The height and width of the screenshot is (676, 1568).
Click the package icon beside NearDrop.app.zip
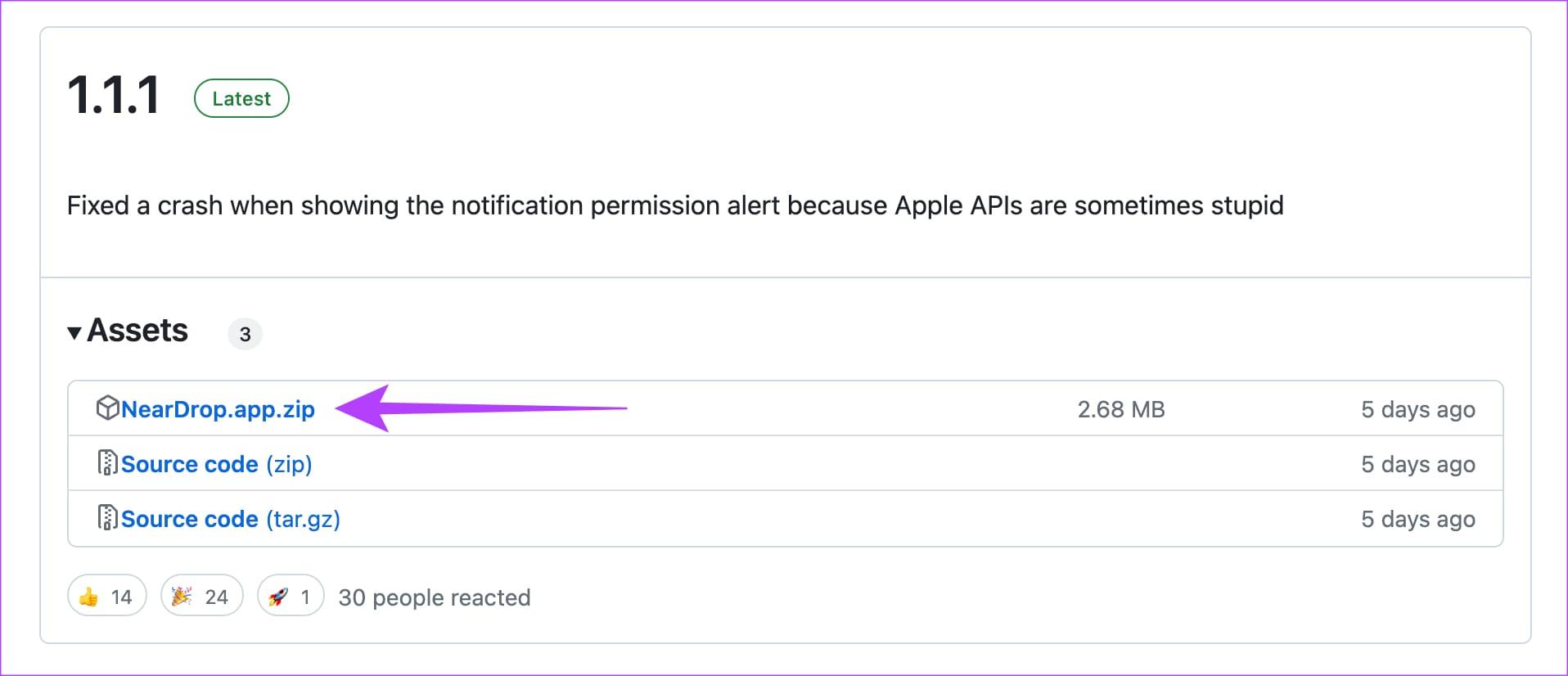tap(107, 408)
